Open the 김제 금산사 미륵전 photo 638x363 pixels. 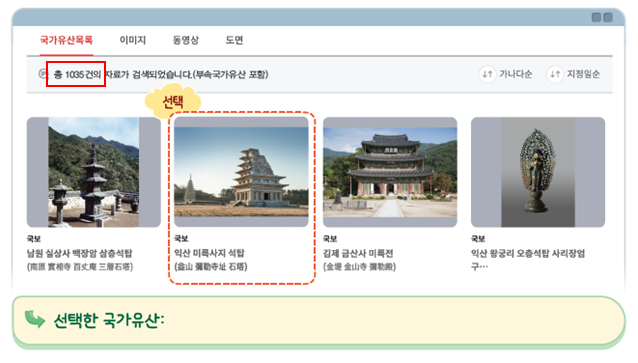pos(390,172)
